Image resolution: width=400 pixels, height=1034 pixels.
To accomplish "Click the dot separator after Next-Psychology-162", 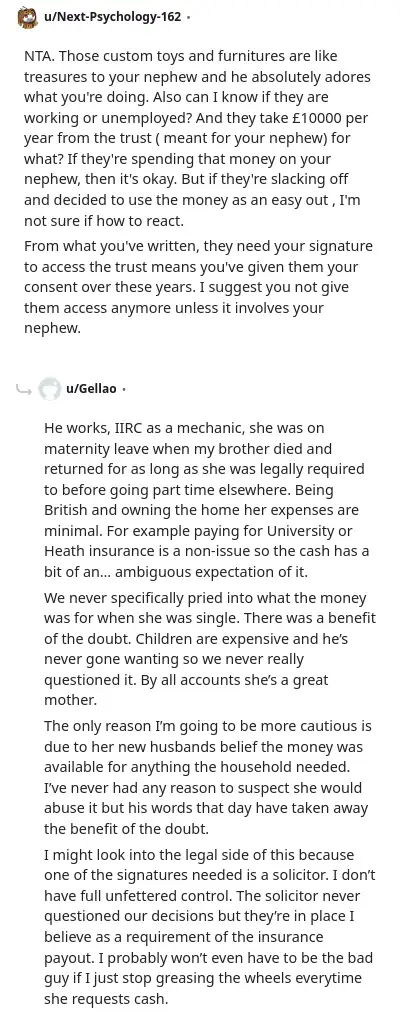I will 188,18.
